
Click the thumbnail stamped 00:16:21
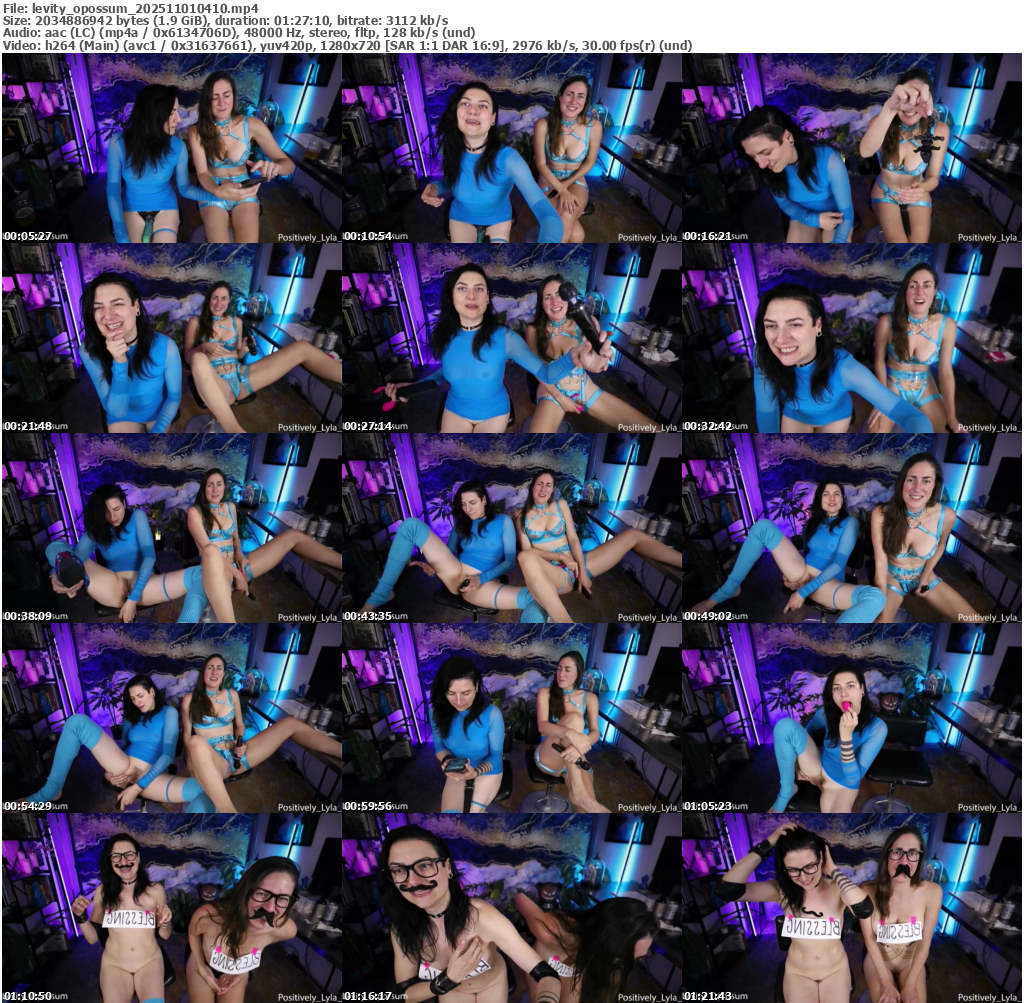click(852, 148)
